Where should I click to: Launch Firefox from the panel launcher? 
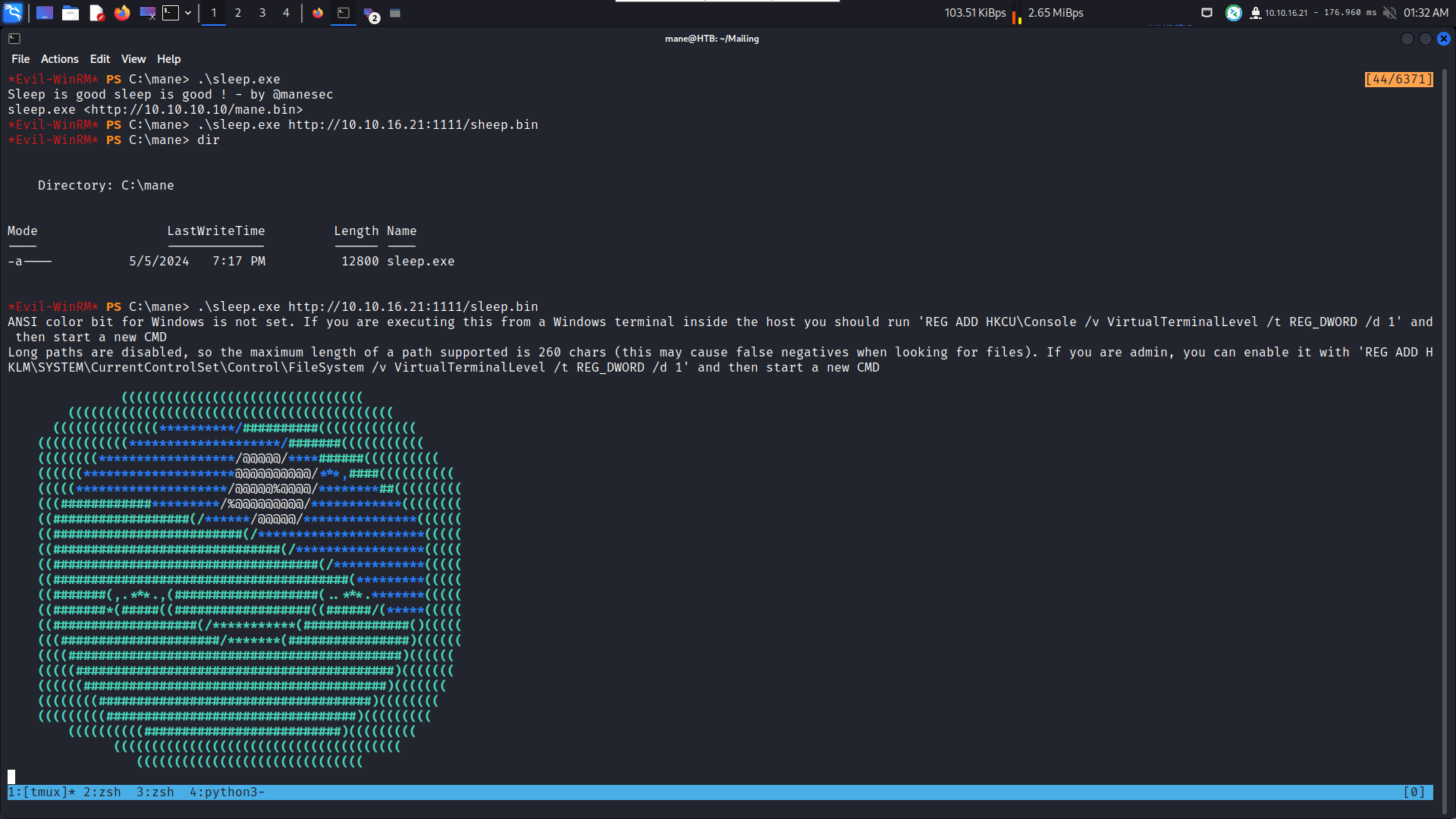coord(122,13)
